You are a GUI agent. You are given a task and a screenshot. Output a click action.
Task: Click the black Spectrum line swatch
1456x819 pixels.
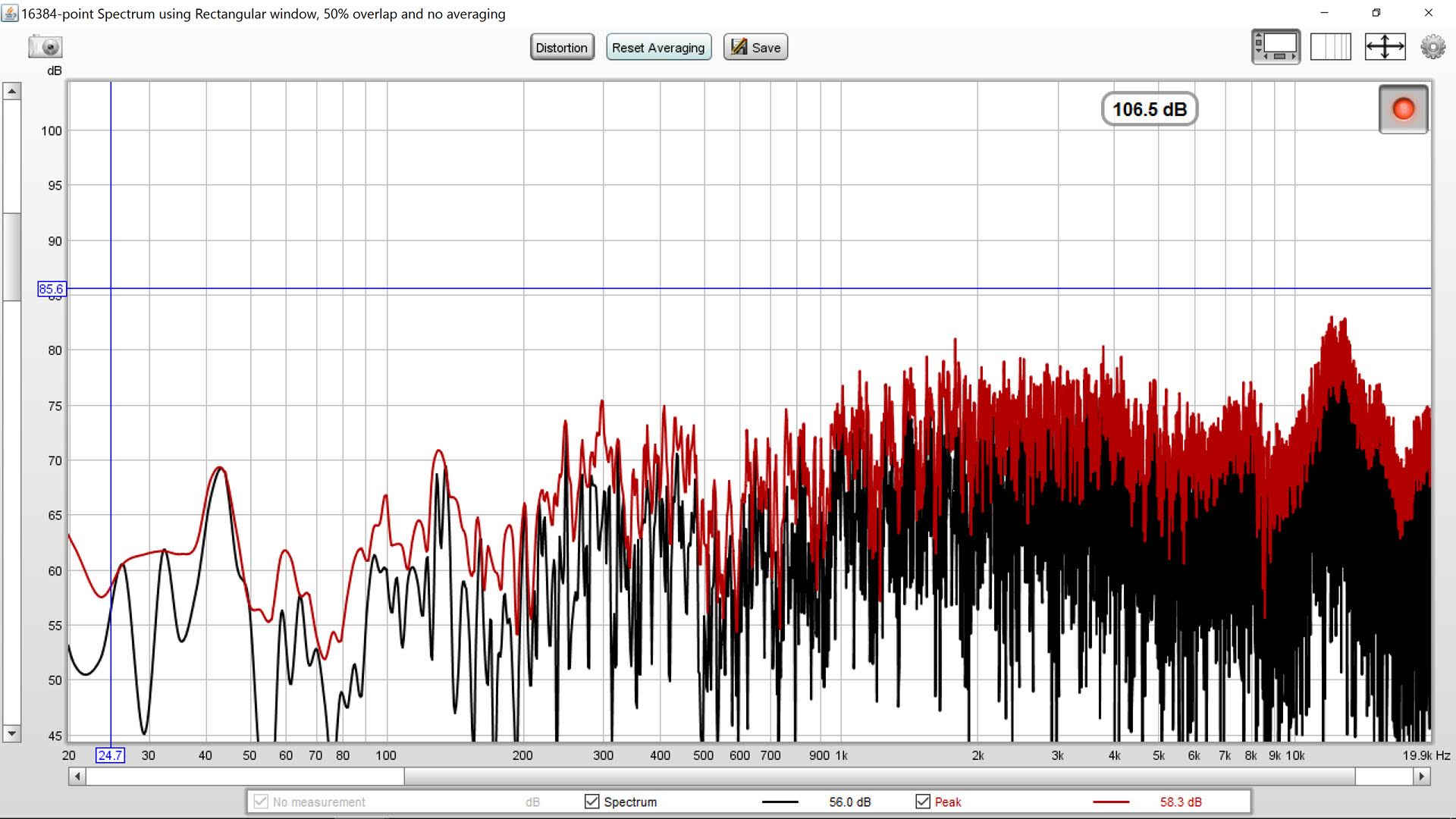[780, 802]
